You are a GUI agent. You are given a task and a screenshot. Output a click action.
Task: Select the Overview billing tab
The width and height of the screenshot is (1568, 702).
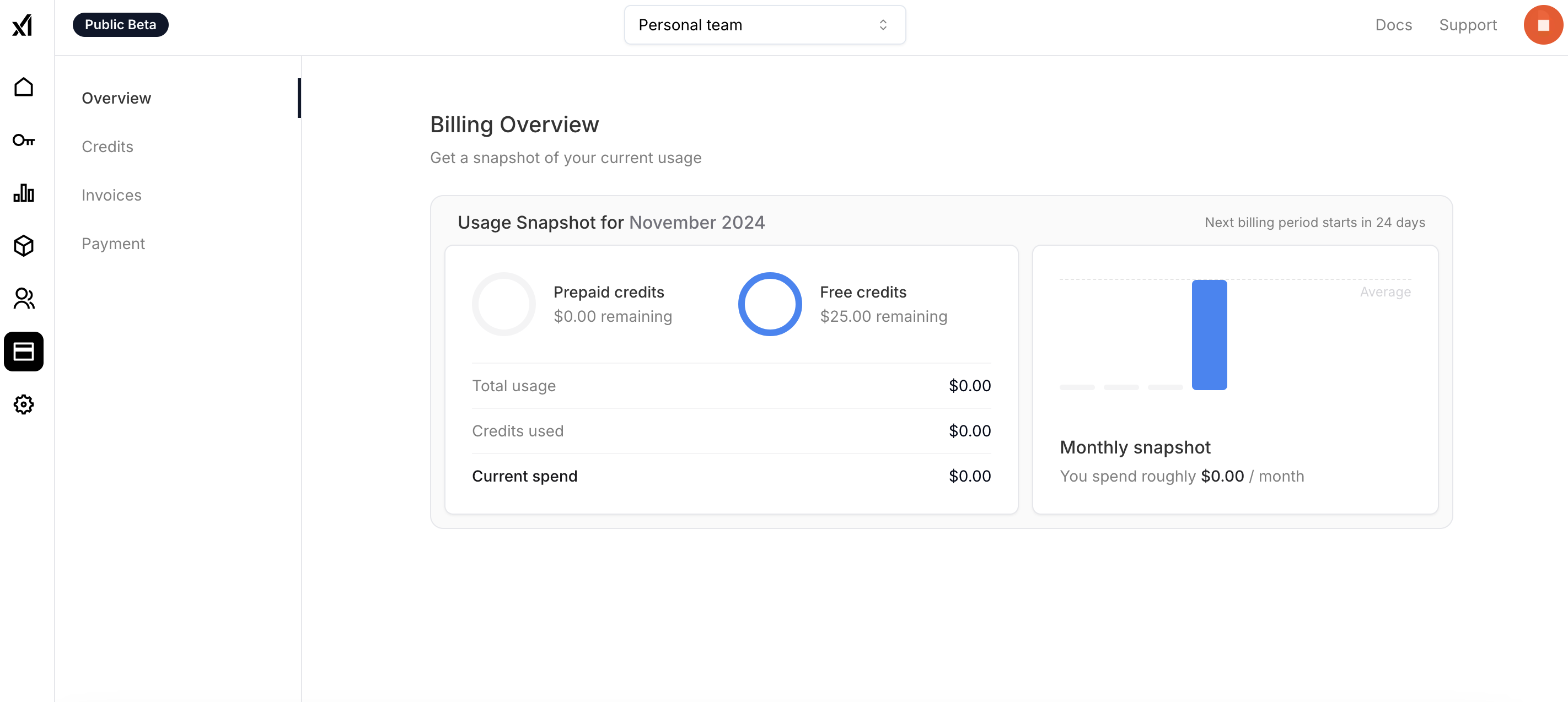point(116,98)
